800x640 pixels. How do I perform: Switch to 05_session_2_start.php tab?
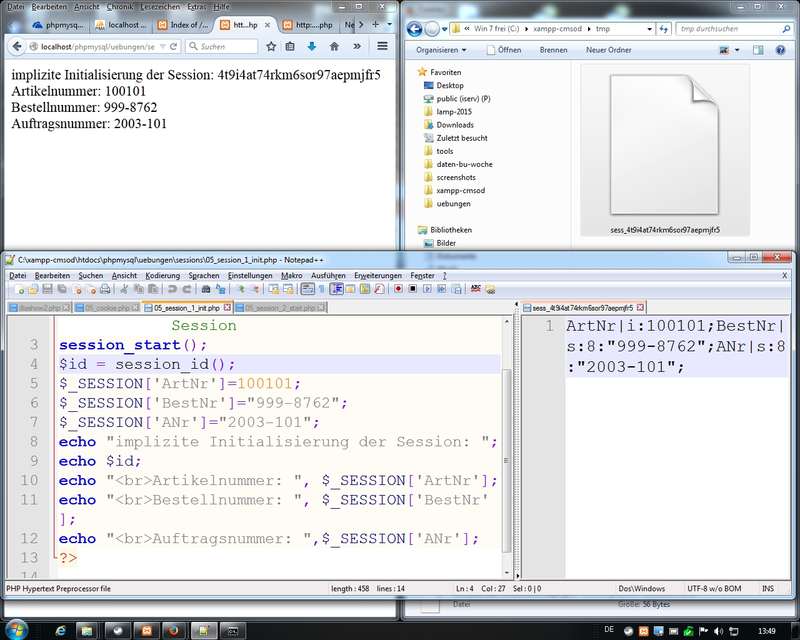tap(281, 307)
